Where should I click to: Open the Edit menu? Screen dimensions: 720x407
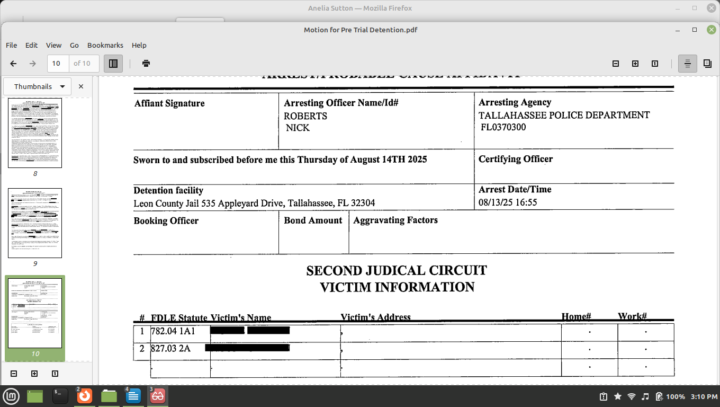(x=31, y=45)
